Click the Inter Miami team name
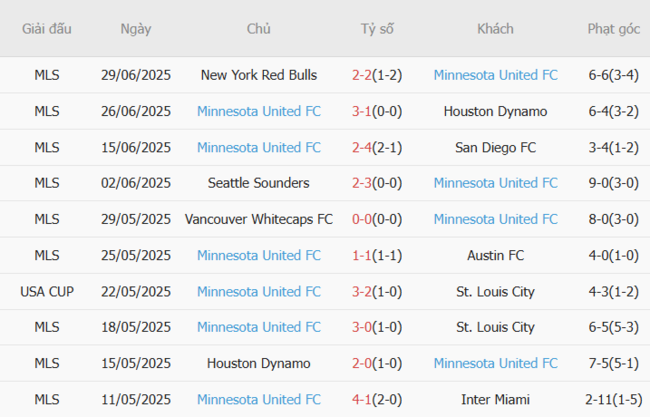Viewport: 650px width, 417px height. [x=495, y=399]
